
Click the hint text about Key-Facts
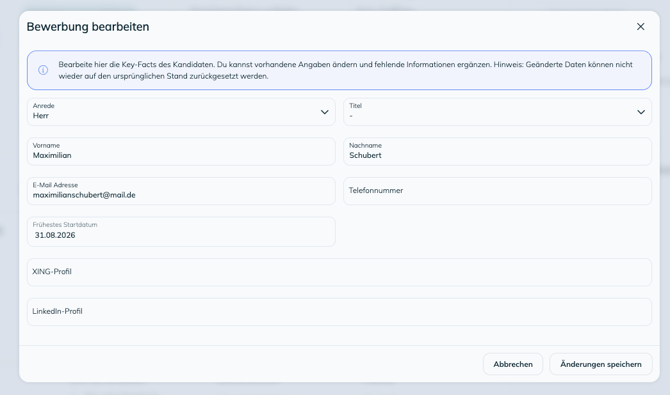[345, 70]
